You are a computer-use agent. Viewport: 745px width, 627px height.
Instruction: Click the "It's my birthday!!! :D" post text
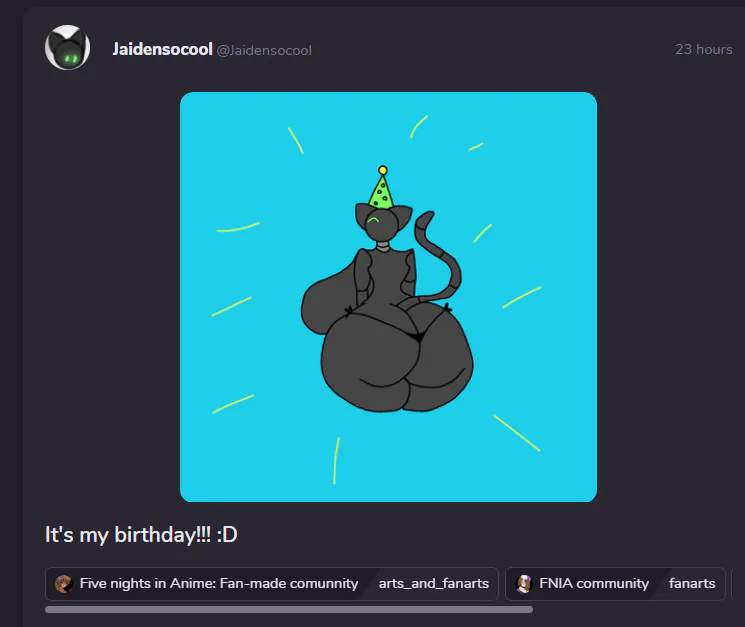141,535
